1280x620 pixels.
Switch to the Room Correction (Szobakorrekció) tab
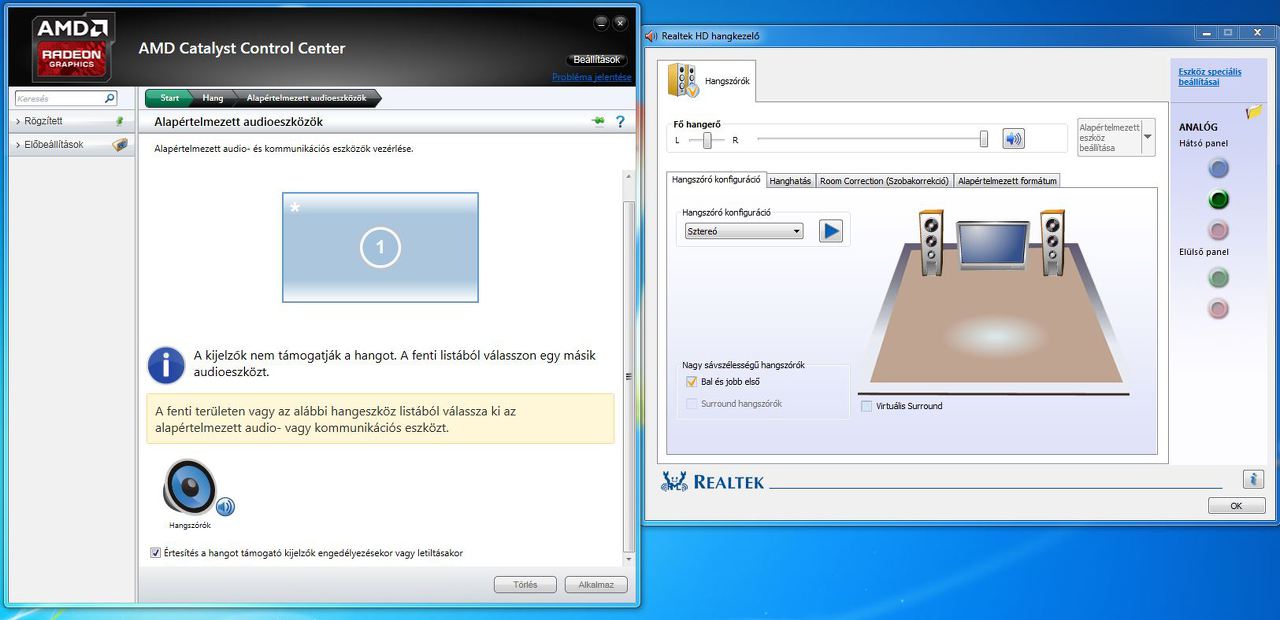click(884, 181)
